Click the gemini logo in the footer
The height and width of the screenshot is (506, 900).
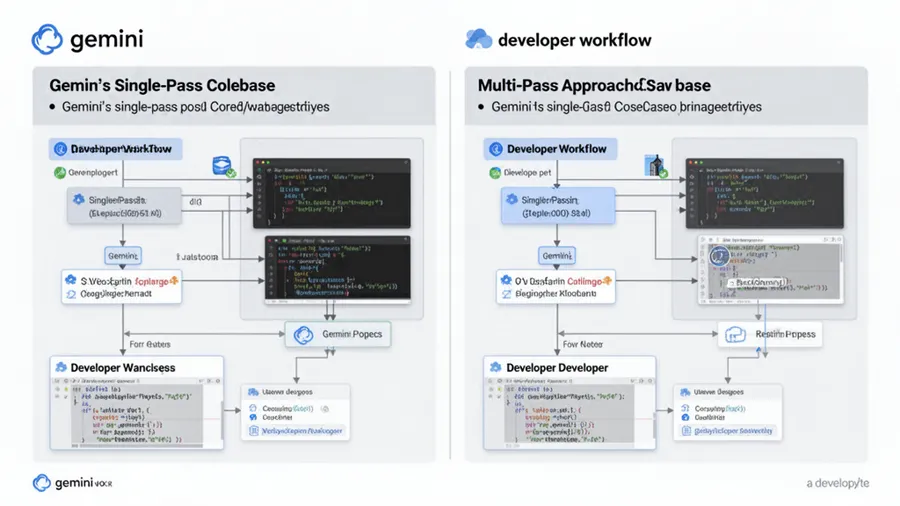[x=41, y=483]
